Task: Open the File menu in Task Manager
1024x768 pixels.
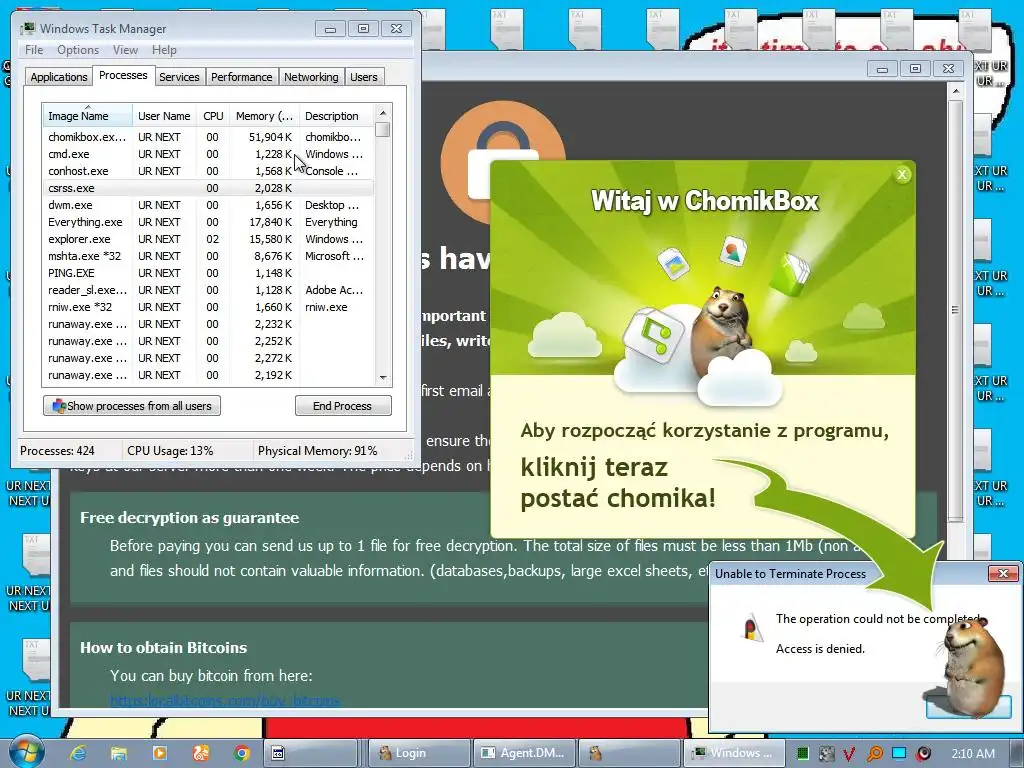Action: tap(34, 50)
